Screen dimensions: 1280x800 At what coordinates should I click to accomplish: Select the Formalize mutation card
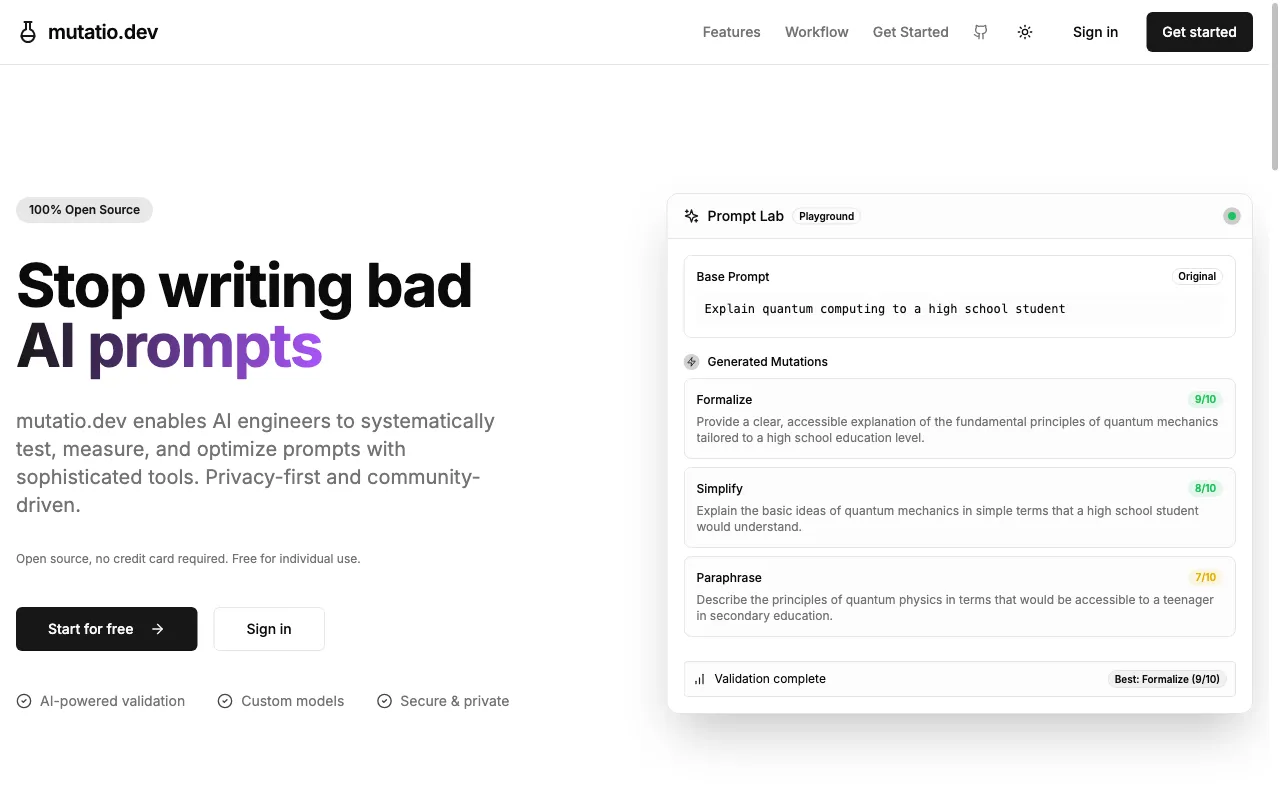pos(959,418)
